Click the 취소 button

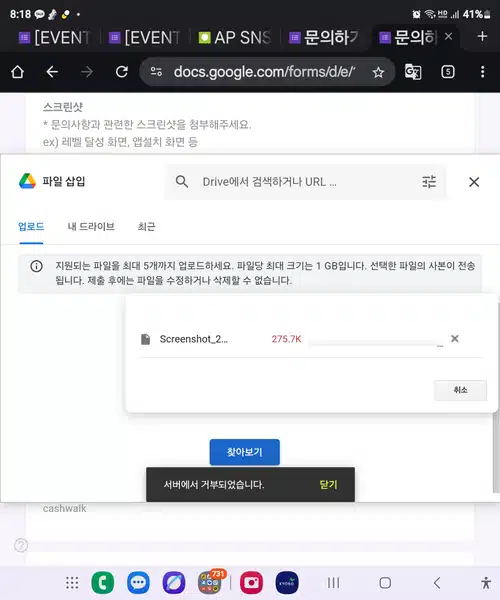click(x=461, y=390)
